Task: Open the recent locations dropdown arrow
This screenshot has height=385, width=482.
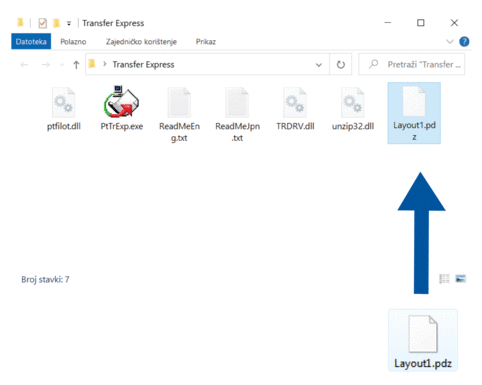Action: (62, 65)
